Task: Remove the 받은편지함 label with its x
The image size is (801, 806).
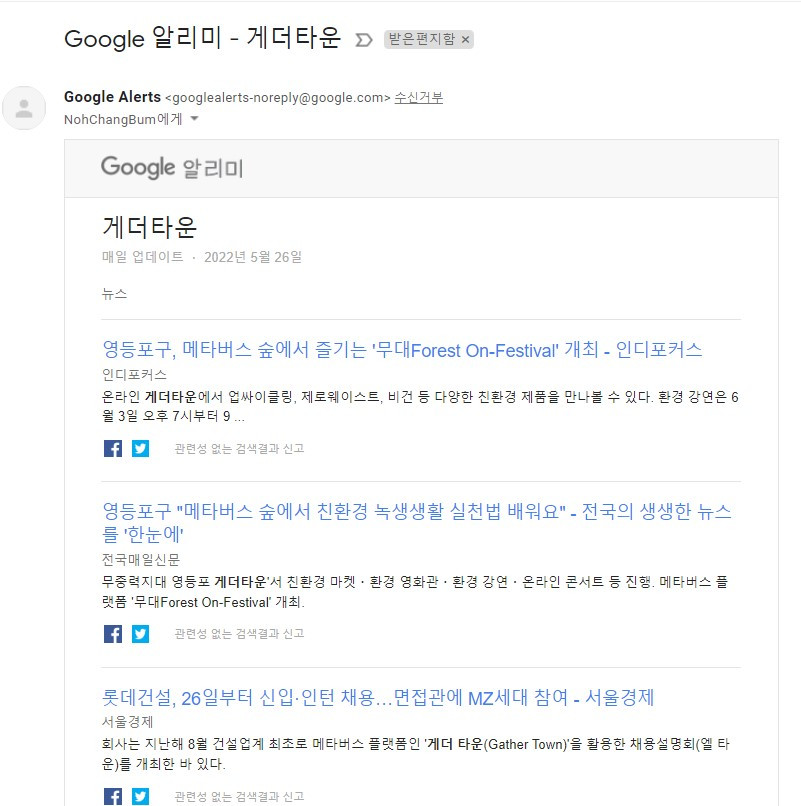Action: (467, 38)
